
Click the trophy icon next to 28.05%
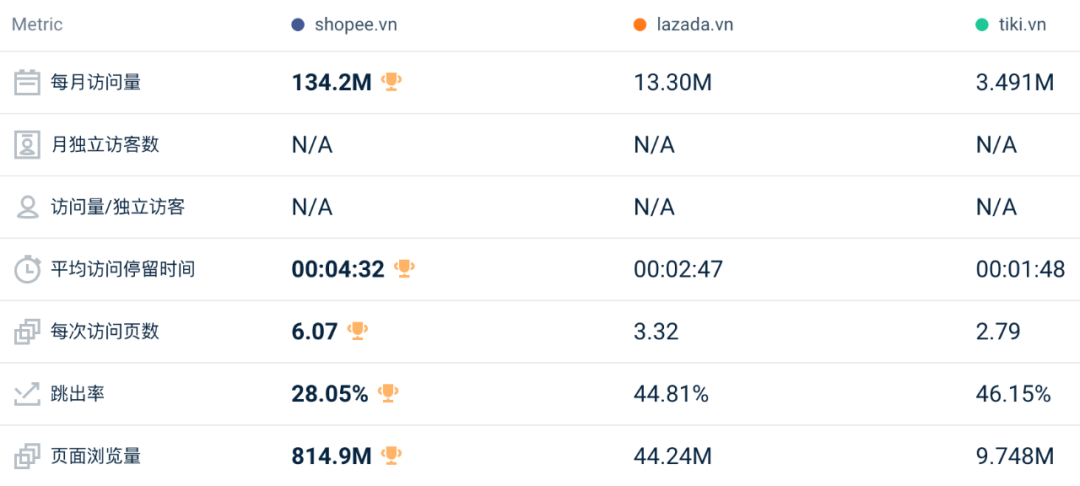click(388, 394)
